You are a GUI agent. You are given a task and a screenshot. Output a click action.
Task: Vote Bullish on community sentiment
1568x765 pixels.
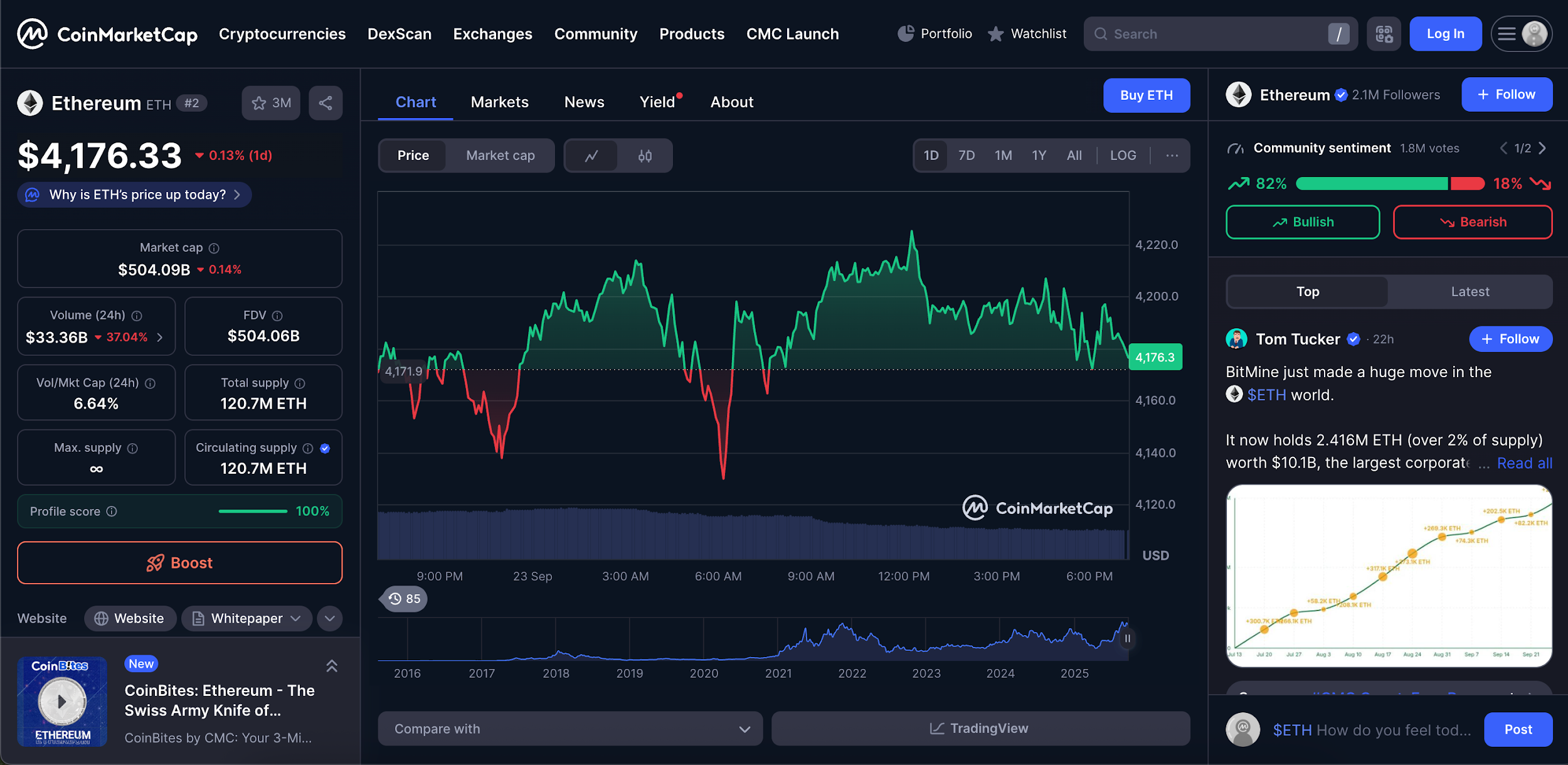click(x=1302, y=222)
